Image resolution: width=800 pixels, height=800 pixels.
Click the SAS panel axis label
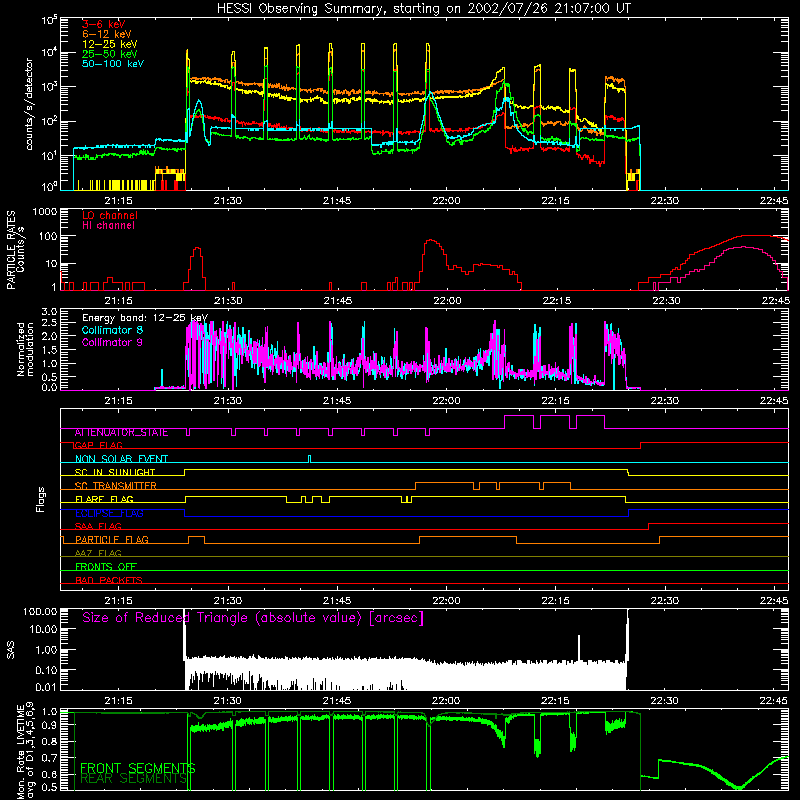[10, 651]
